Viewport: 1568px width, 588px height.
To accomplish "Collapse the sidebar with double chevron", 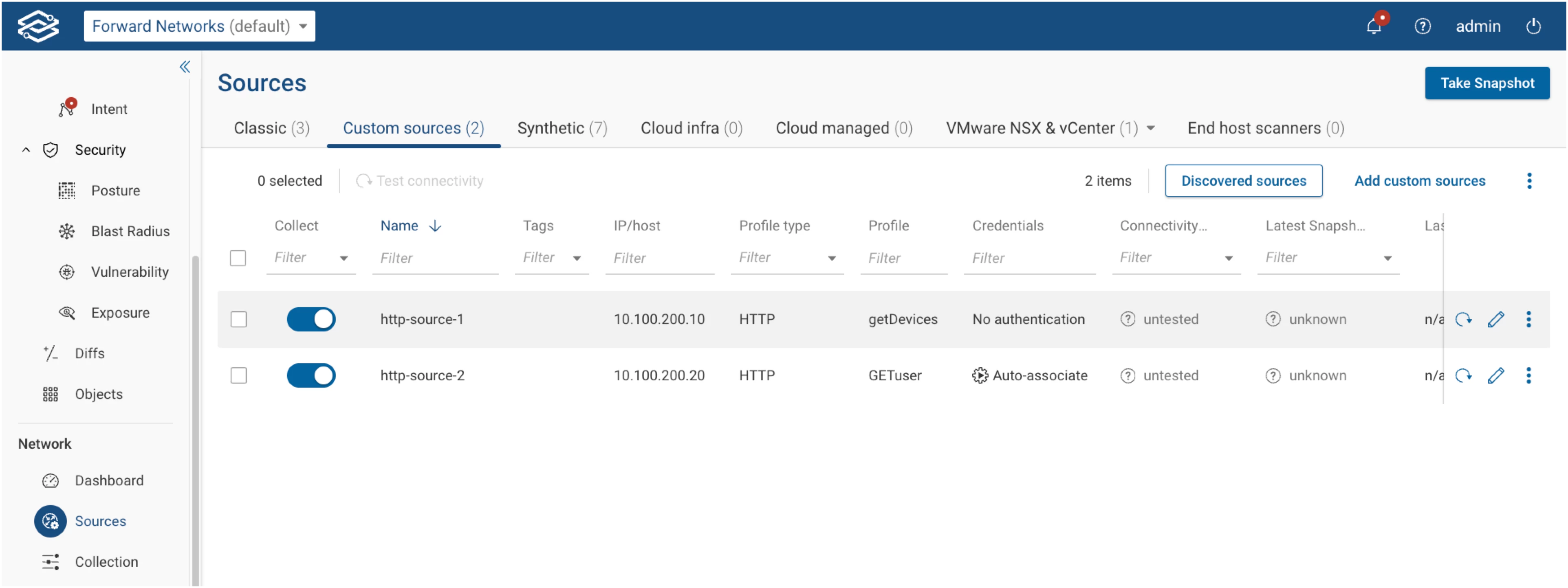I will click(x=185, y=67).
